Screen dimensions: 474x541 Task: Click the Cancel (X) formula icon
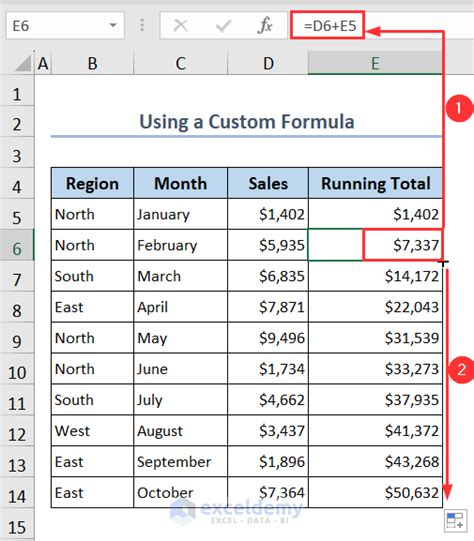[x=181, y=26]
